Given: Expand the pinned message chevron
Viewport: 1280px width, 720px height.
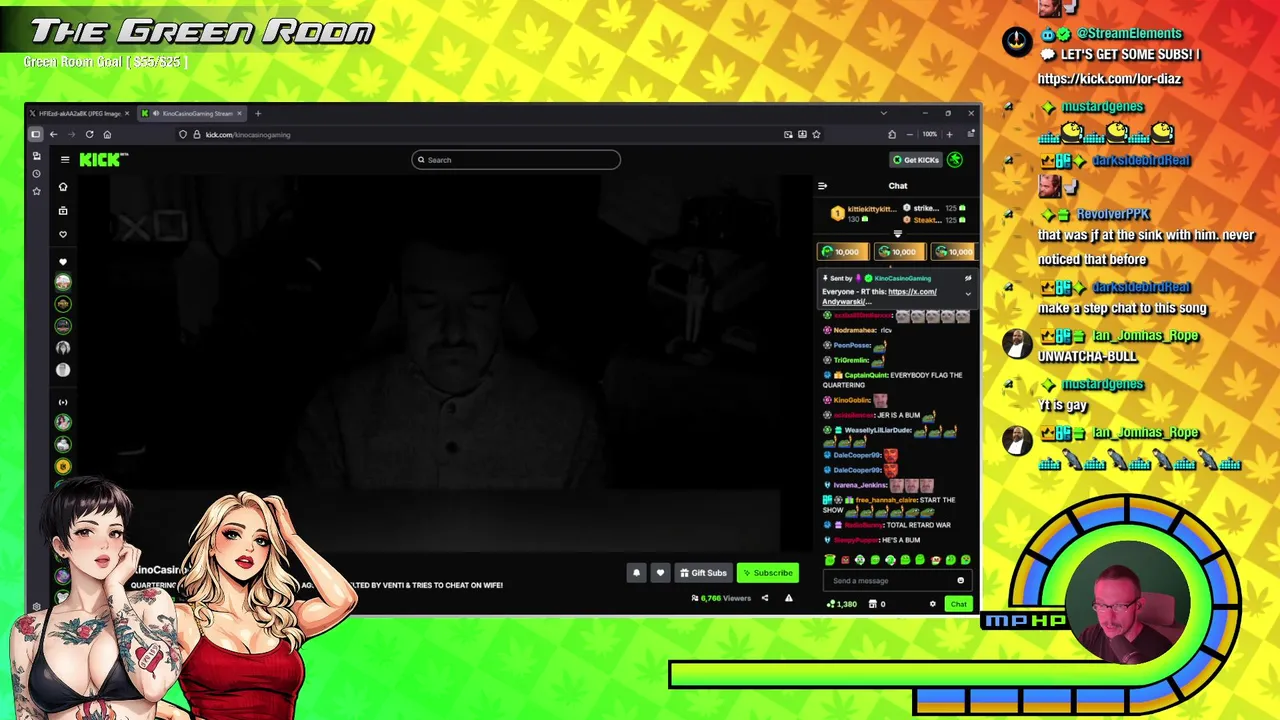Looking at the screenshot, I should [x=968, y=294].
